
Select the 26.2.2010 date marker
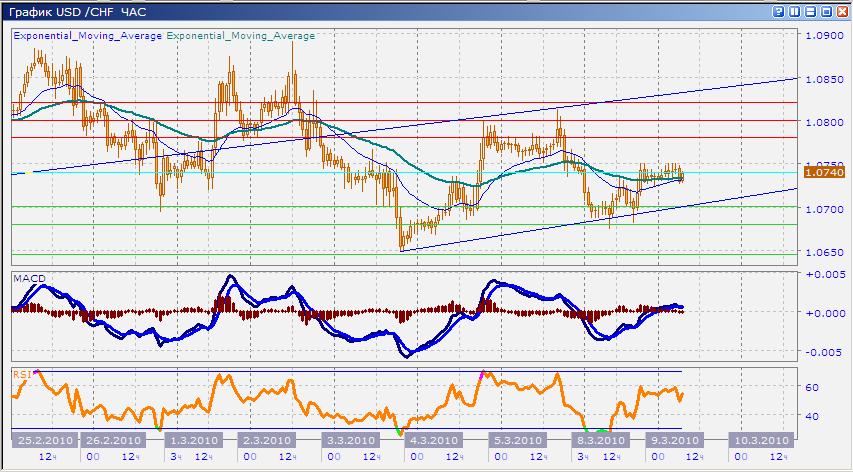point(114,440)
